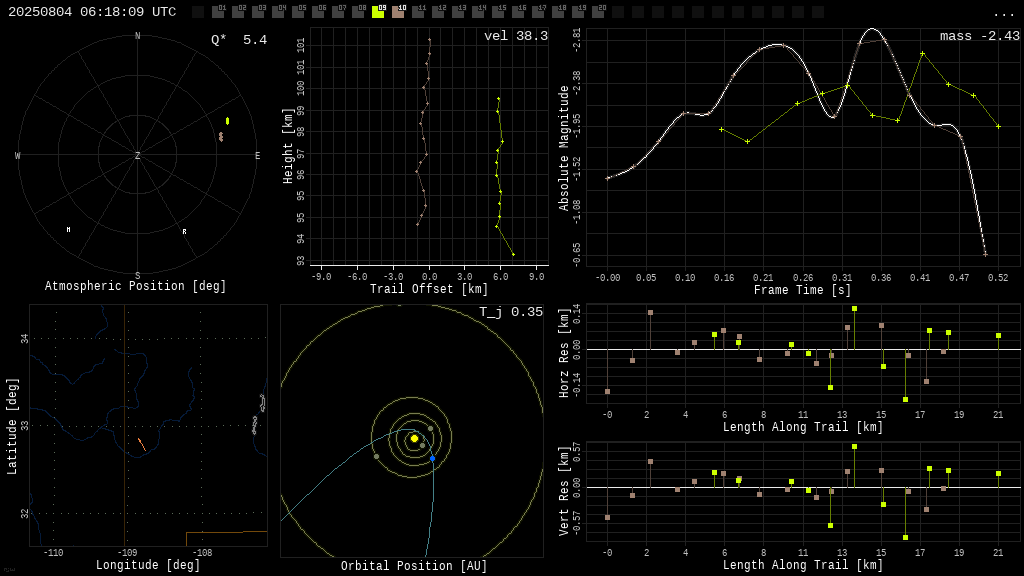Click the N compass label
The image size is (1024, 576).
point(137,36)
